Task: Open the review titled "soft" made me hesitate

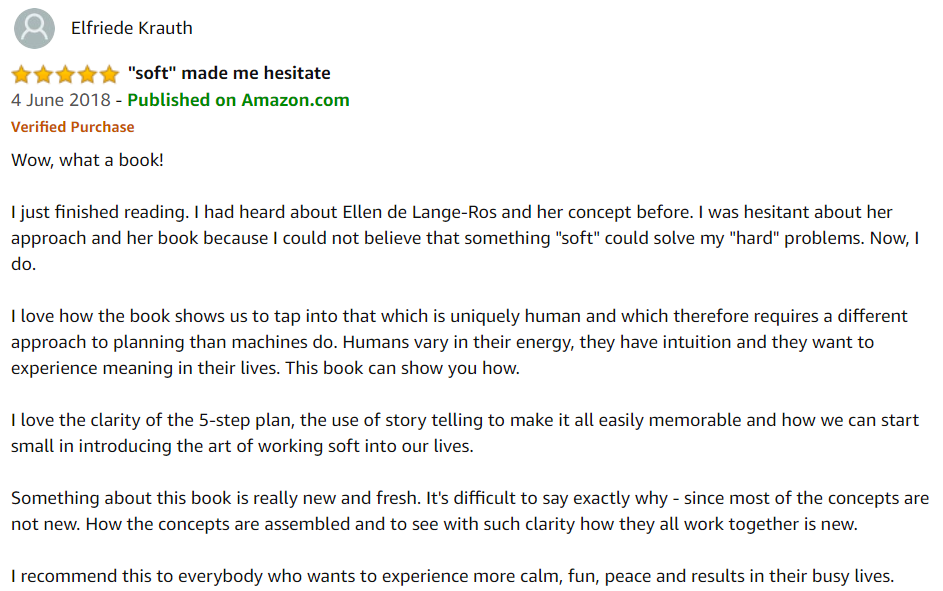Action: coord(229,73)
